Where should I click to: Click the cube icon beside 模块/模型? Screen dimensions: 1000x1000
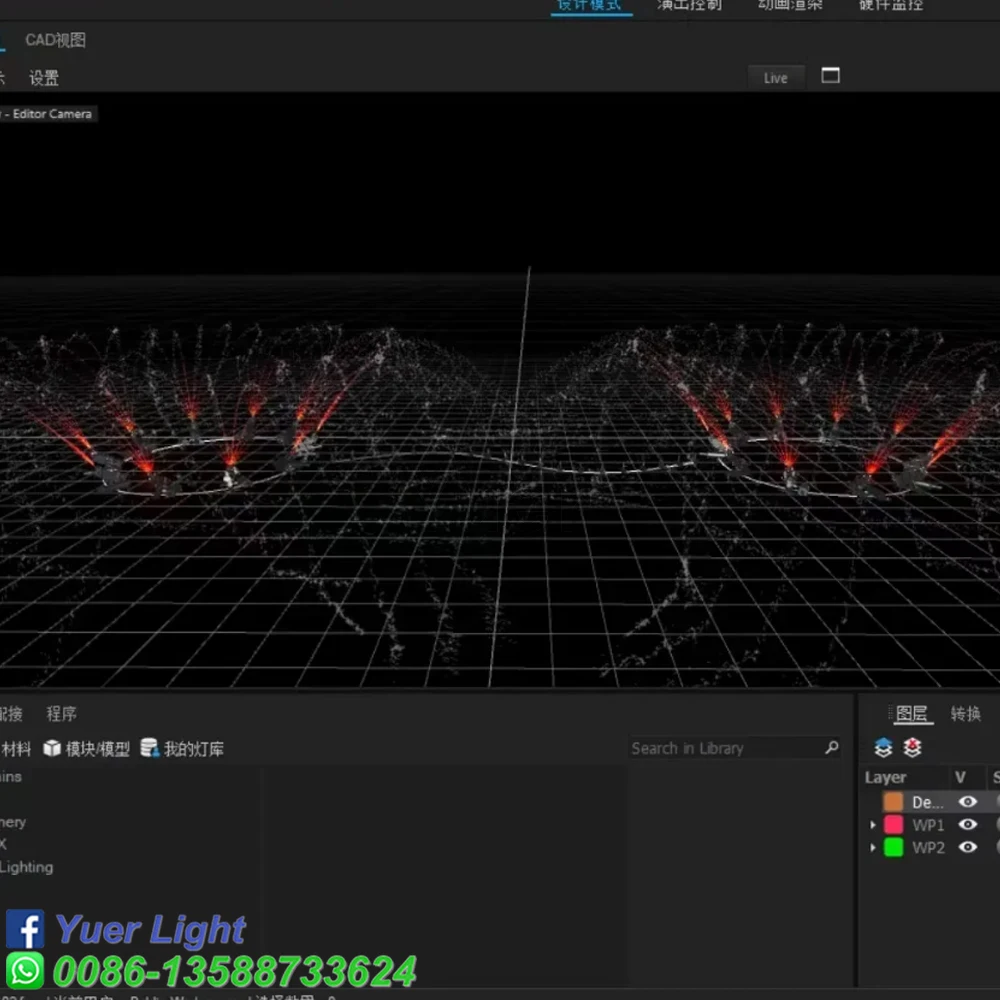coord(52,748)
